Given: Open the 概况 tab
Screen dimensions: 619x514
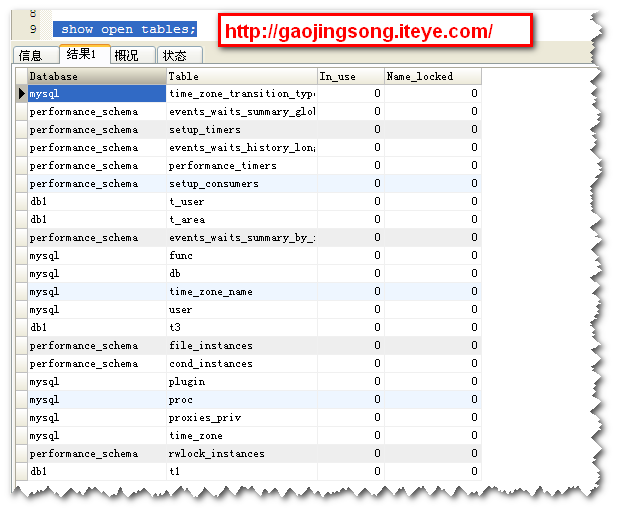Looking at the screenshot, I should pos(132,55).
